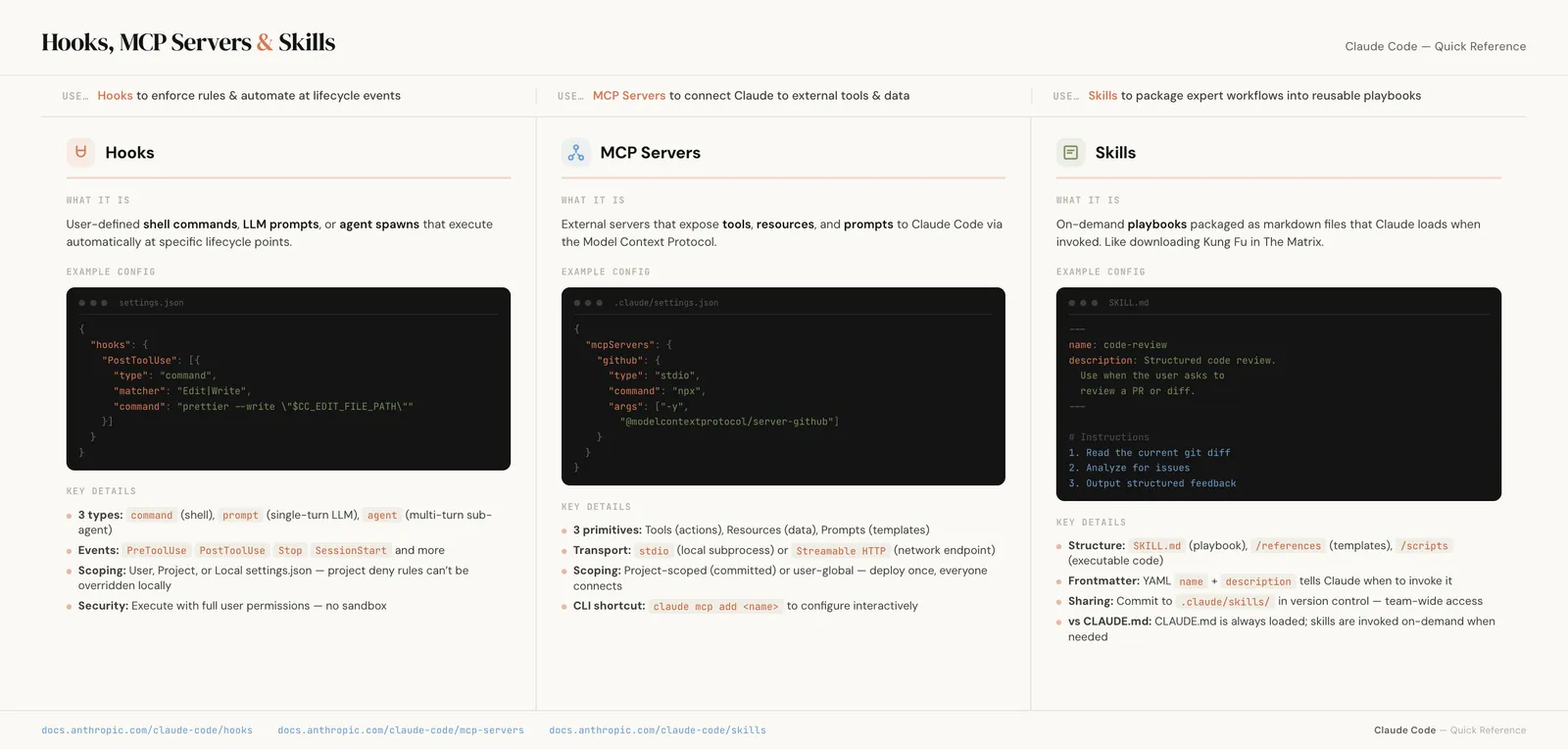
Task: Click the 'PreToolUse' event tag
Action: click(156, 551)
